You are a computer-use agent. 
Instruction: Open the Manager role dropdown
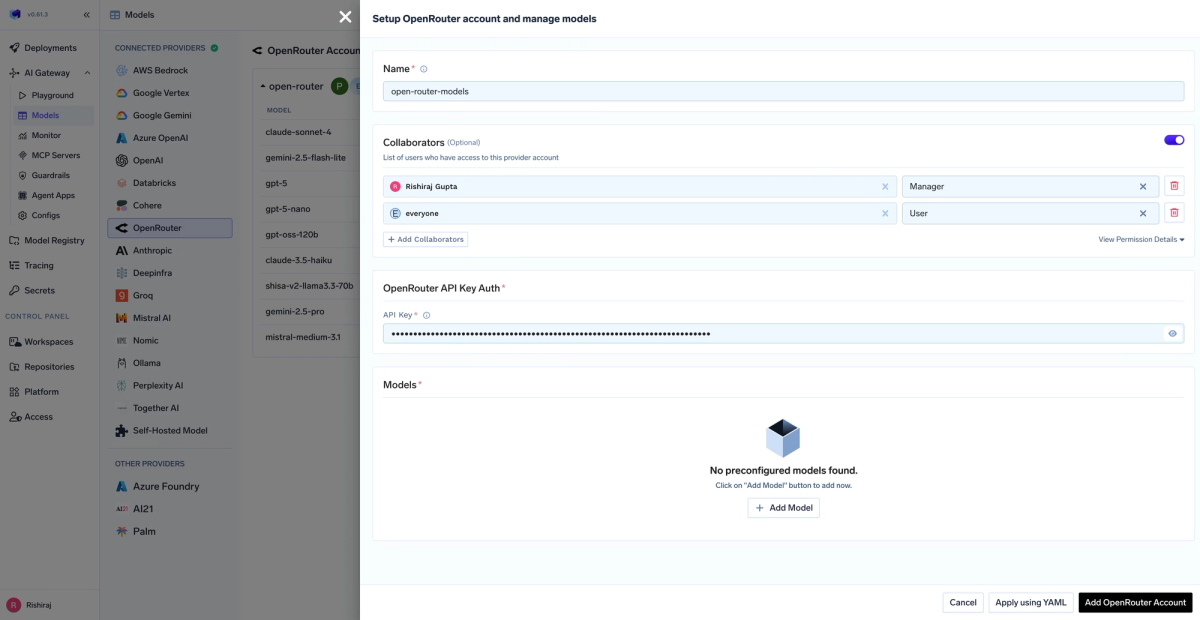(1030, 186)
